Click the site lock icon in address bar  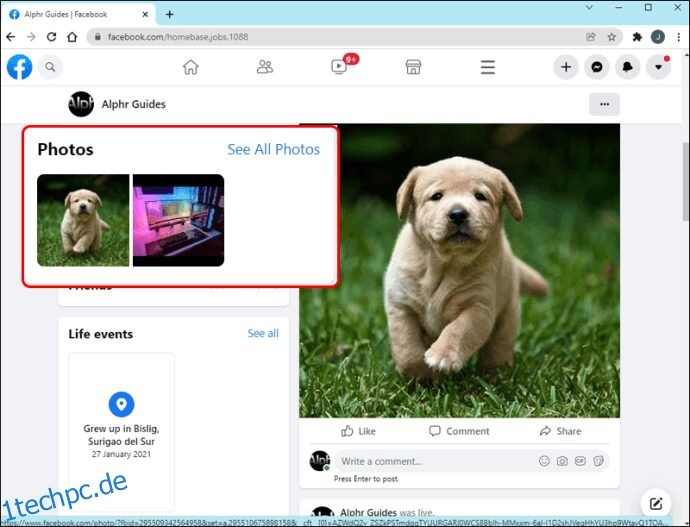pyautogui.click(x=98, y=37)
